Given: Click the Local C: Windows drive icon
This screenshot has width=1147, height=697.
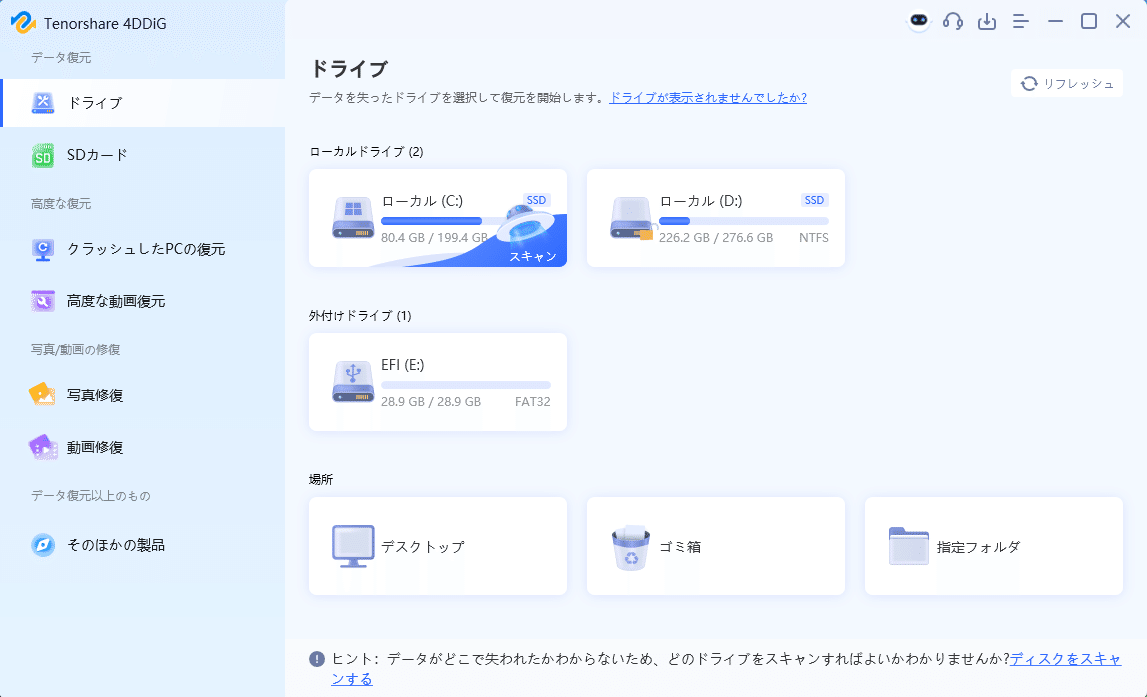Looking at the screenshot, I should [x=353, y=218].
